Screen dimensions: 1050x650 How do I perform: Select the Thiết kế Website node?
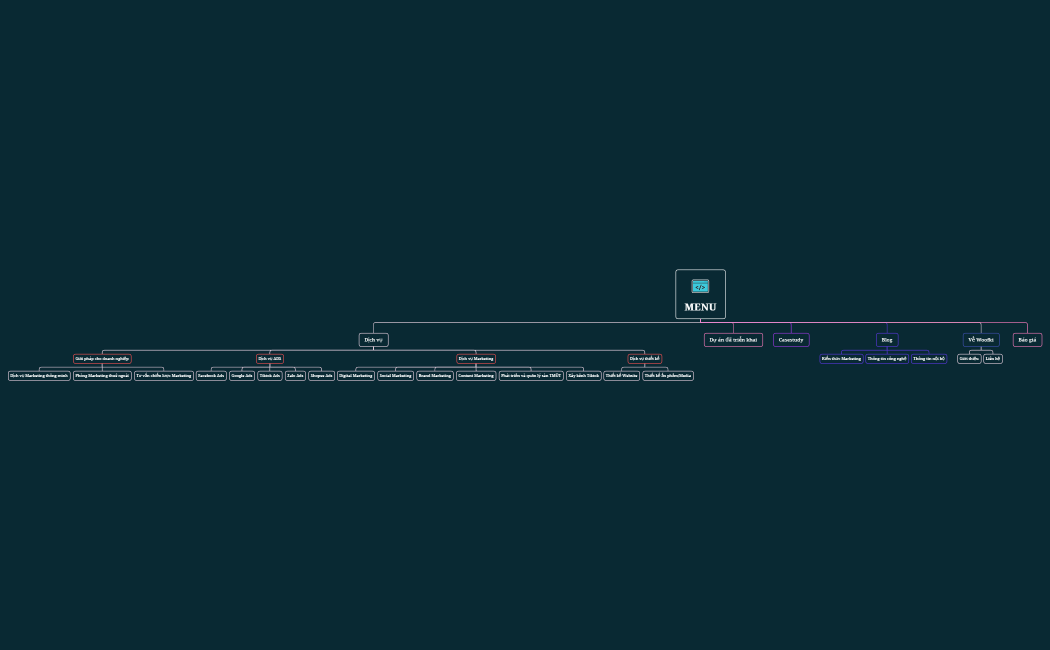tap(621, 376)
